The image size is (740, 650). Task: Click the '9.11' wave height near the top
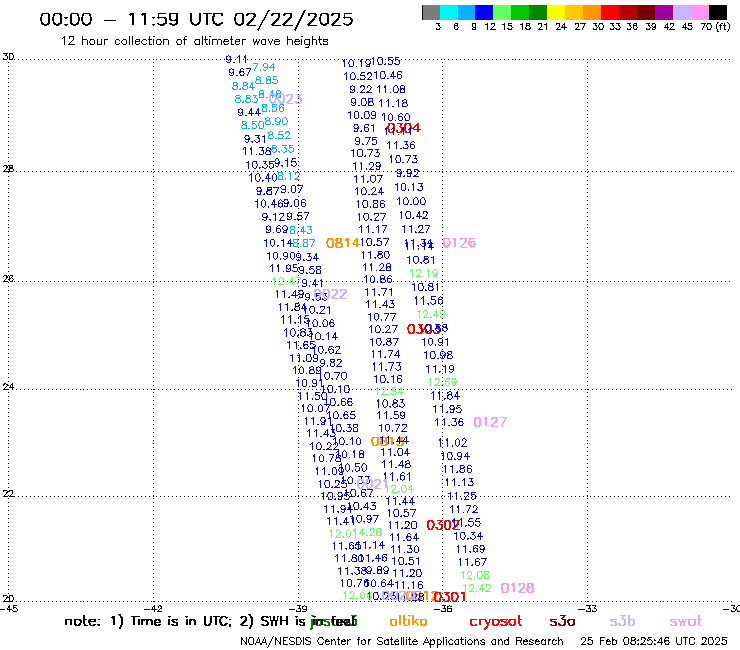click(x=236, y=59)
